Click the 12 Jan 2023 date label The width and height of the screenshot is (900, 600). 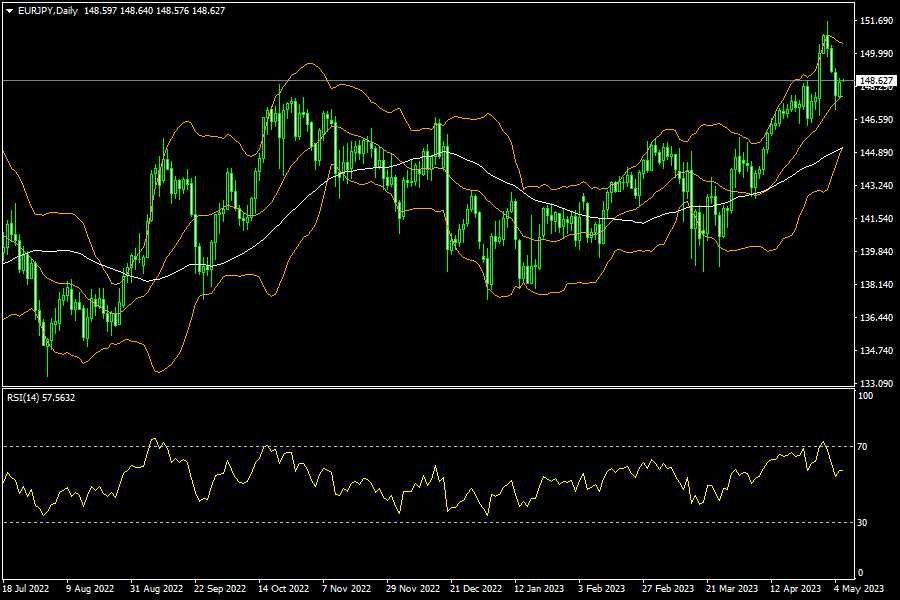click(x=539, y=589)
